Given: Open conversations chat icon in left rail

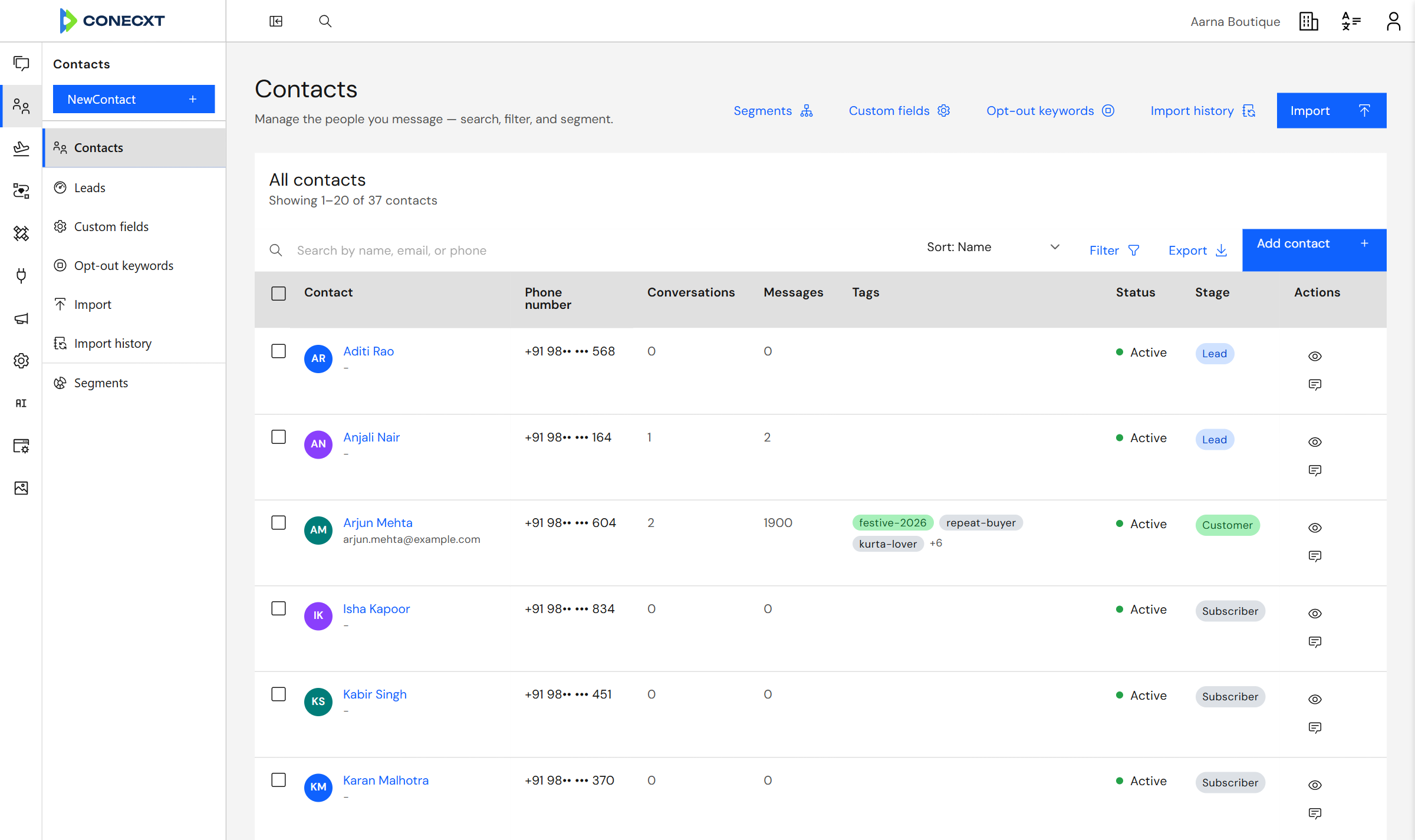Looking at the screenshot, I should tap(21, 64).
